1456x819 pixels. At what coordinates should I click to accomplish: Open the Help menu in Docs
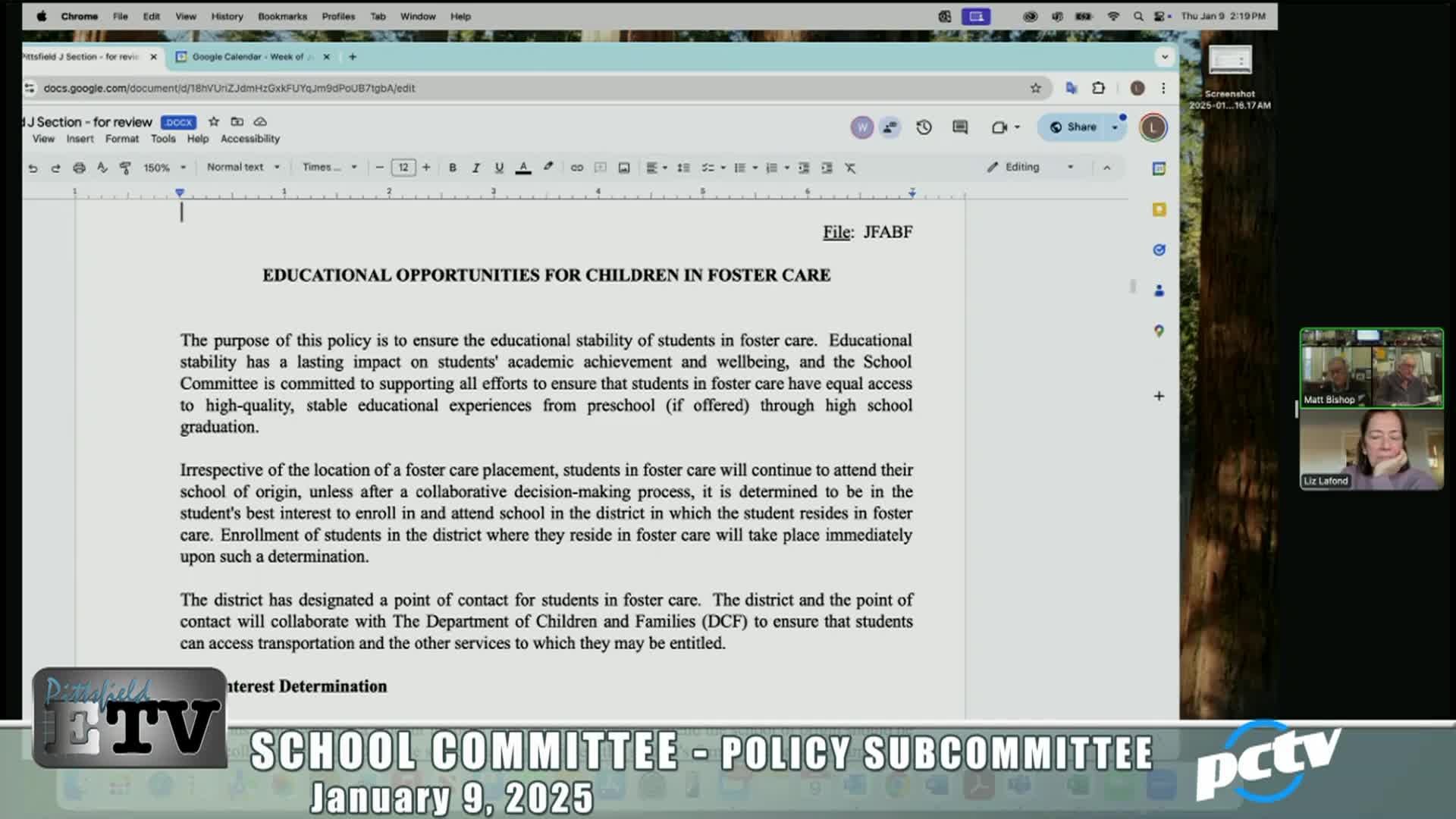[x=198, y=139]
